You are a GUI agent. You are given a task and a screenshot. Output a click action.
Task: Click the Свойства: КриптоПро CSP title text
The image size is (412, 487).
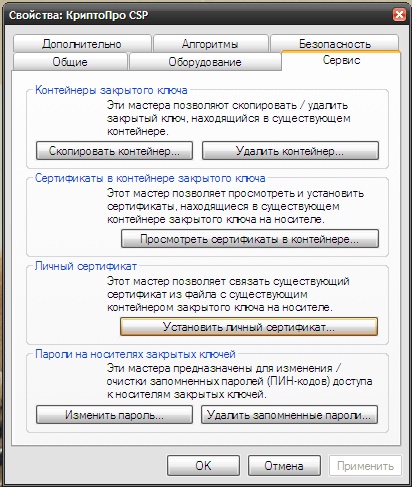click(x=79, y=15)
